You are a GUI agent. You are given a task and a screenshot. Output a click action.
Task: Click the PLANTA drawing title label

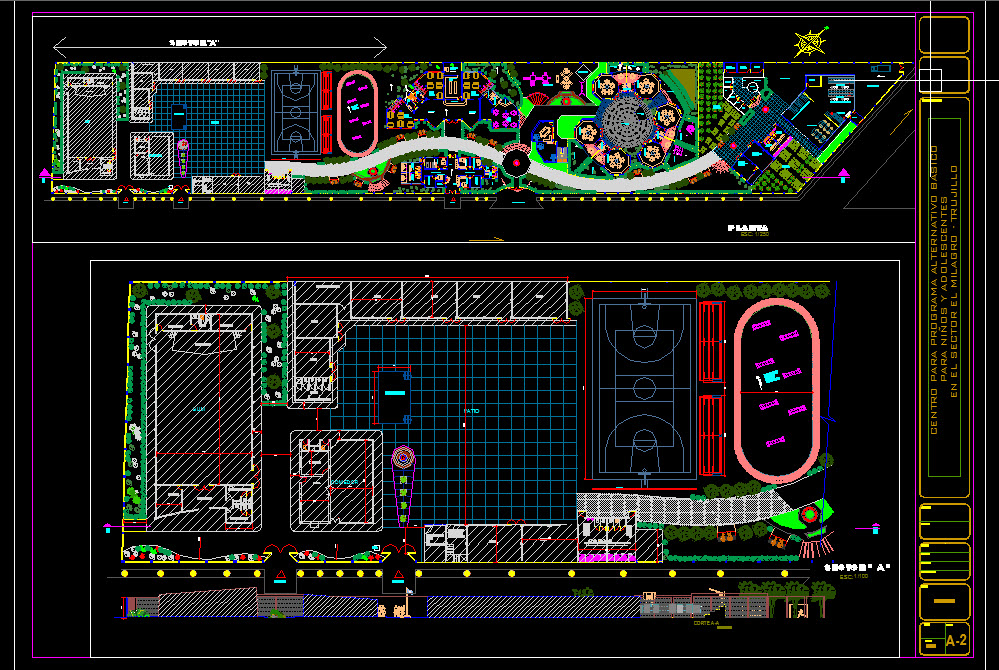click(x=748, y=227)
